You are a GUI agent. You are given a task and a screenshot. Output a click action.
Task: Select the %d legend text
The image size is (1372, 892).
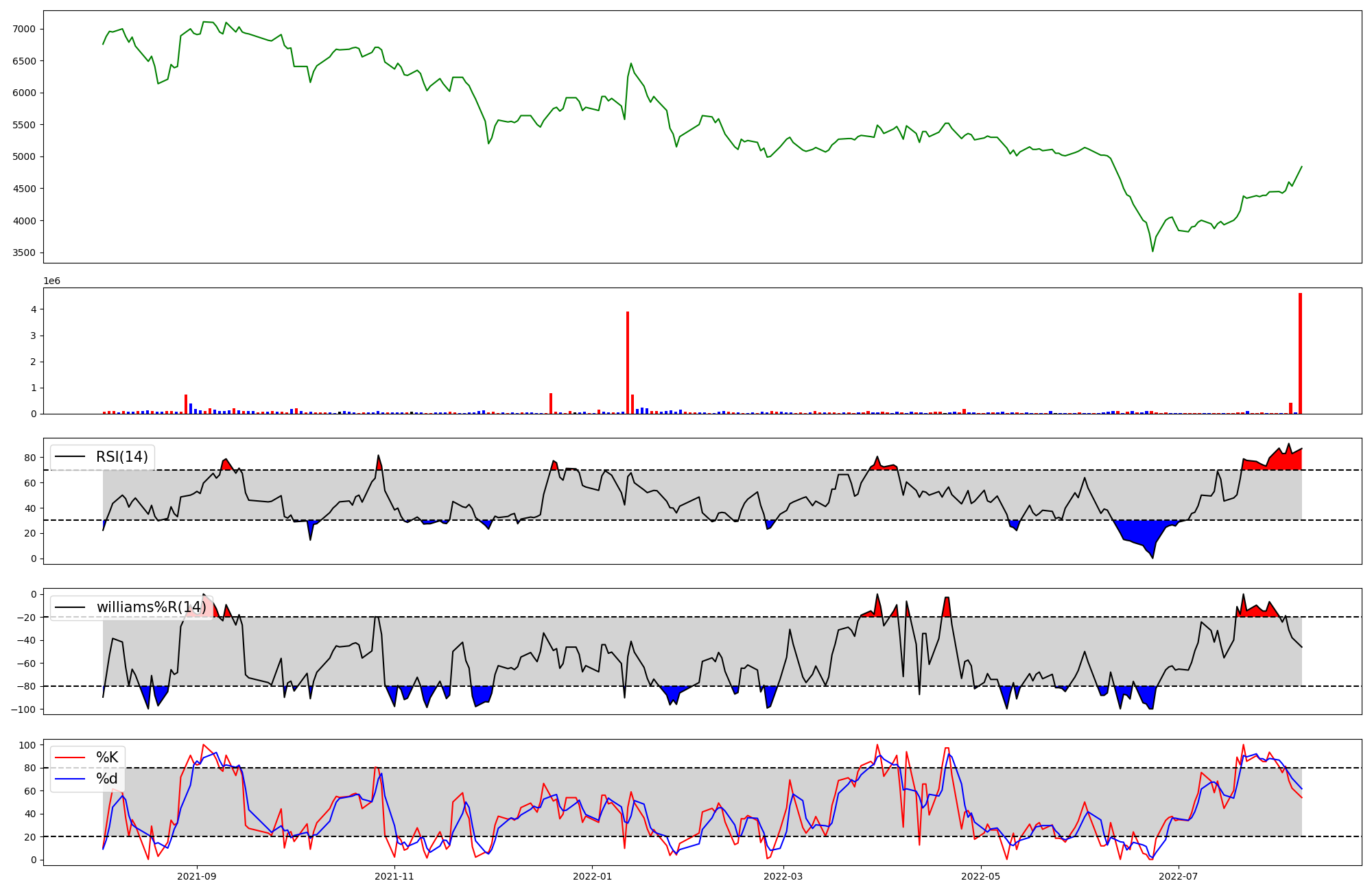coord(107,779)
